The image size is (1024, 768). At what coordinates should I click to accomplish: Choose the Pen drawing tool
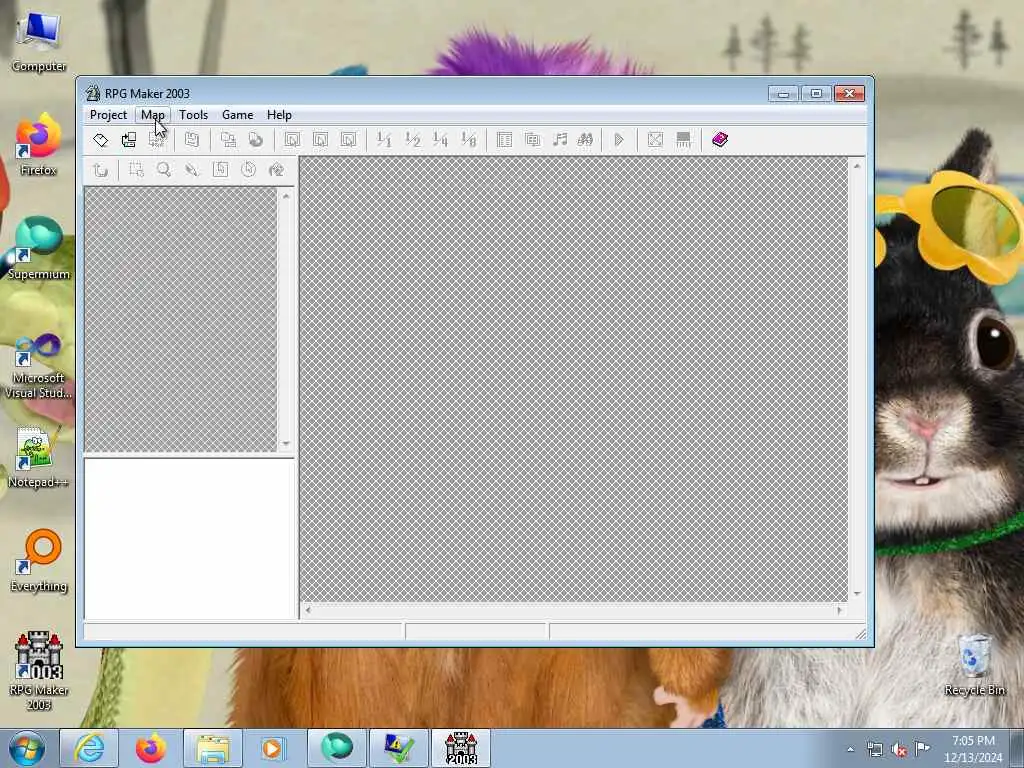(x=192, y=170)
